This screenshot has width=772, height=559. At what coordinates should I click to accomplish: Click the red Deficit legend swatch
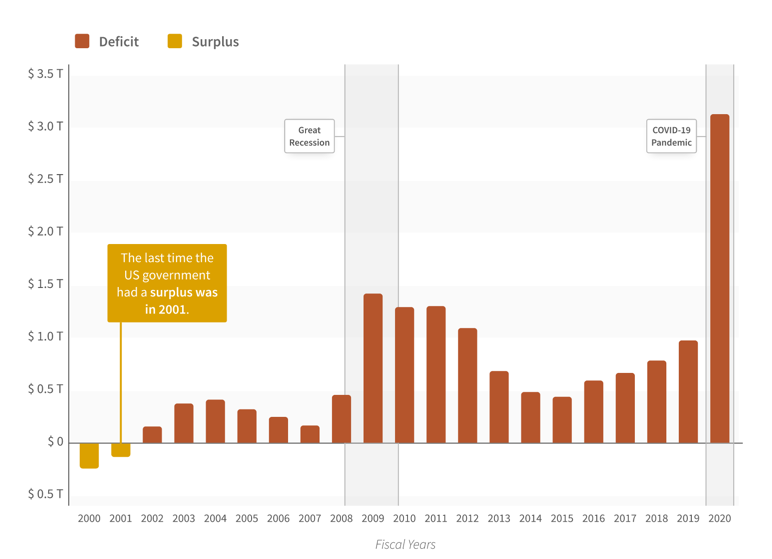[x=82, y=41]
